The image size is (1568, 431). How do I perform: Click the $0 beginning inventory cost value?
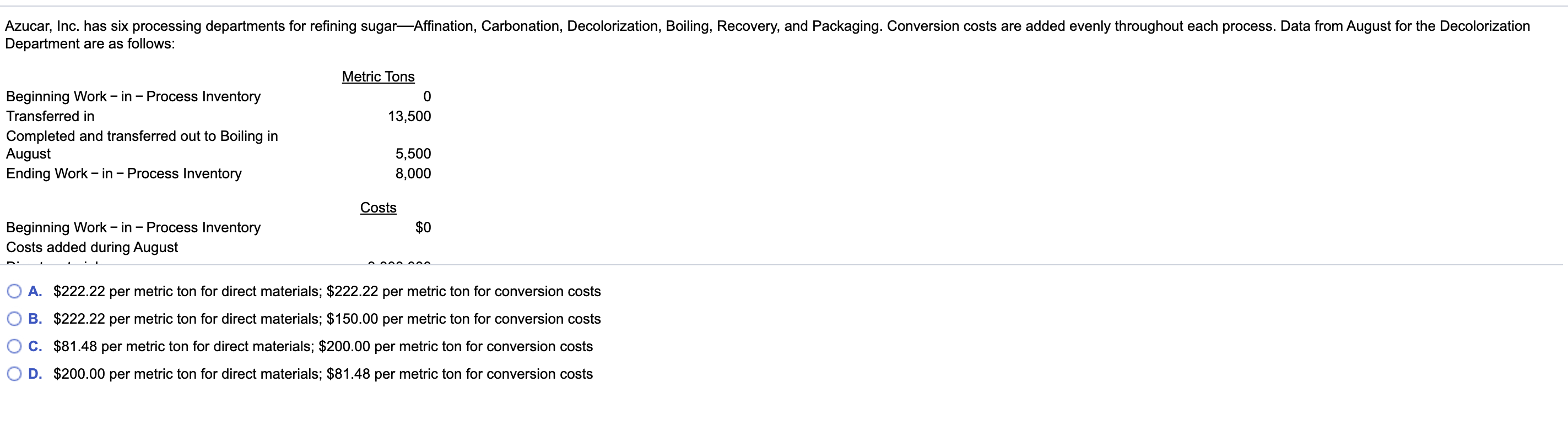(x=424, y=227)
